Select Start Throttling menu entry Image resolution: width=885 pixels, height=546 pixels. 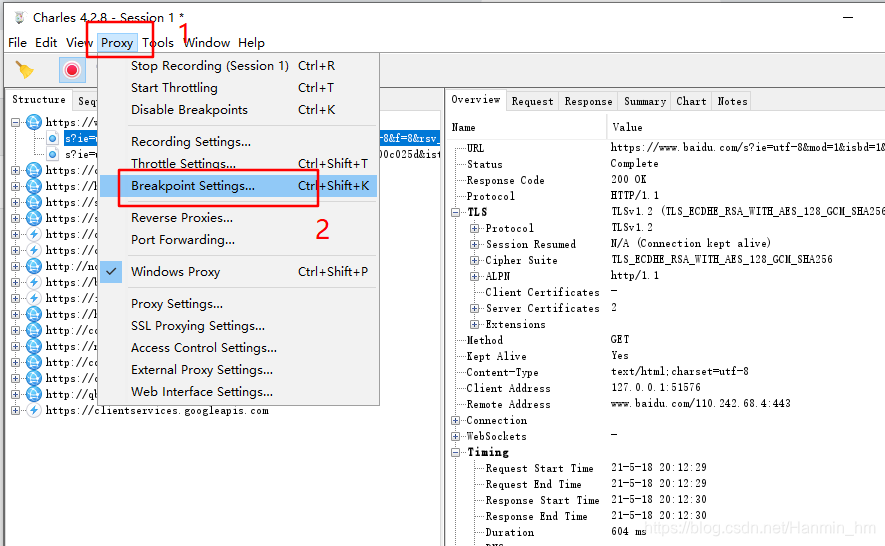coord(237,88)
